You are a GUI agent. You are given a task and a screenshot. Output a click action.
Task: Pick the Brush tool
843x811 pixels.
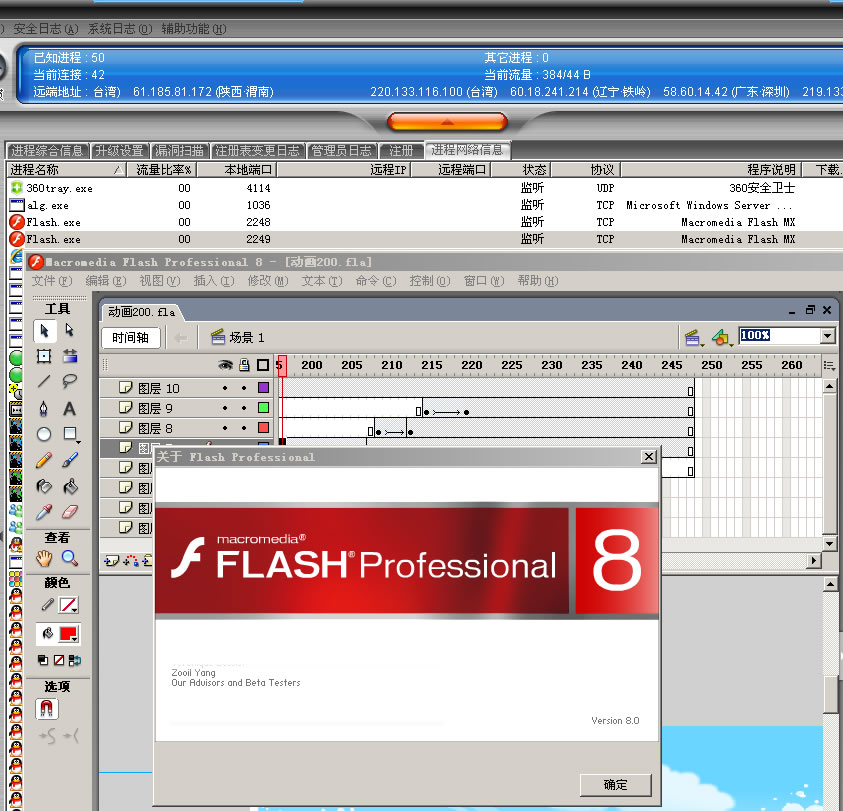click(x=70, y=460)
